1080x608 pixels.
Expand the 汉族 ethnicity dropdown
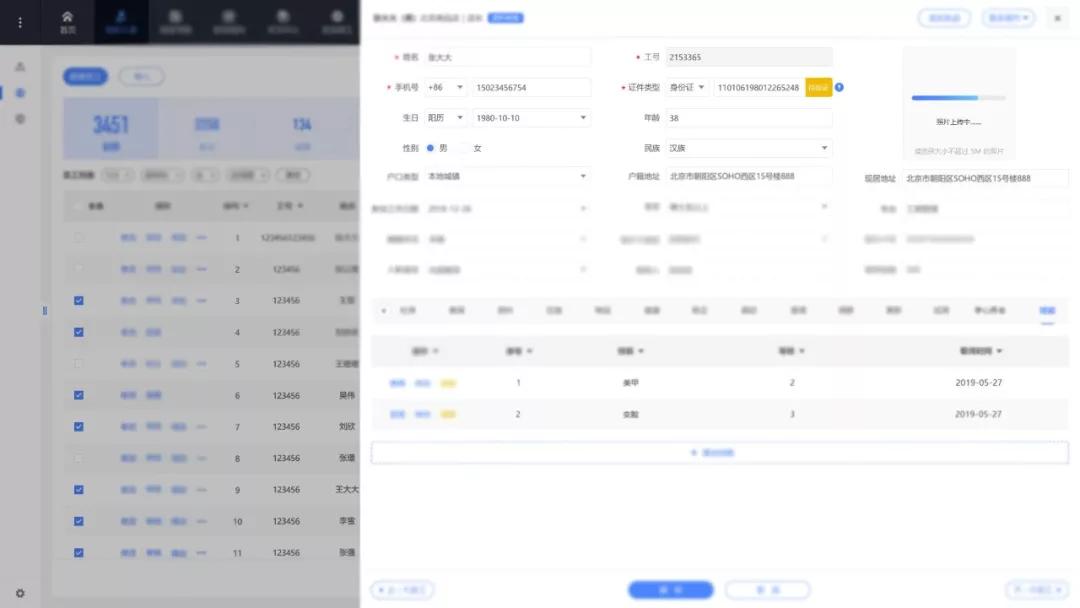tap(749, 148)
